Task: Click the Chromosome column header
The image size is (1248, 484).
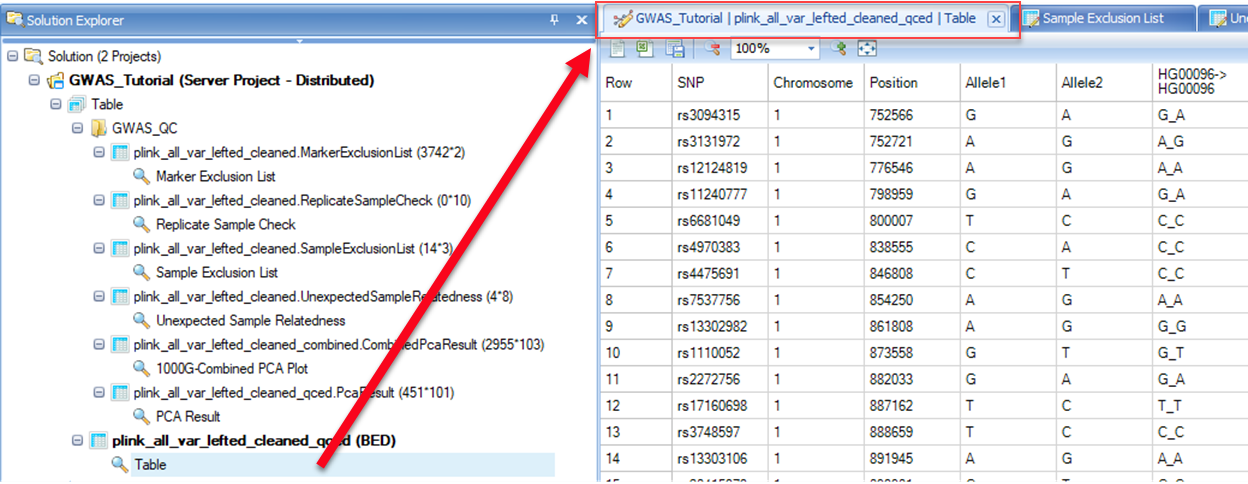Action: pos(813,83)
